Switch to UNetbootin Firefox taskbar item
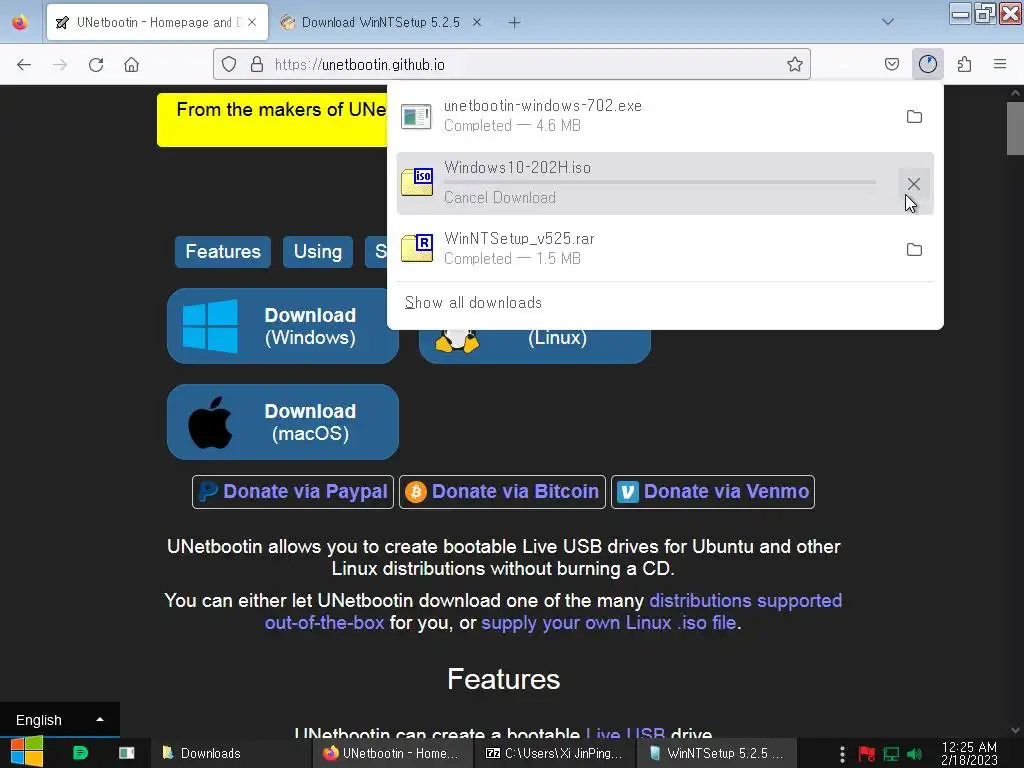 (392, 753)
